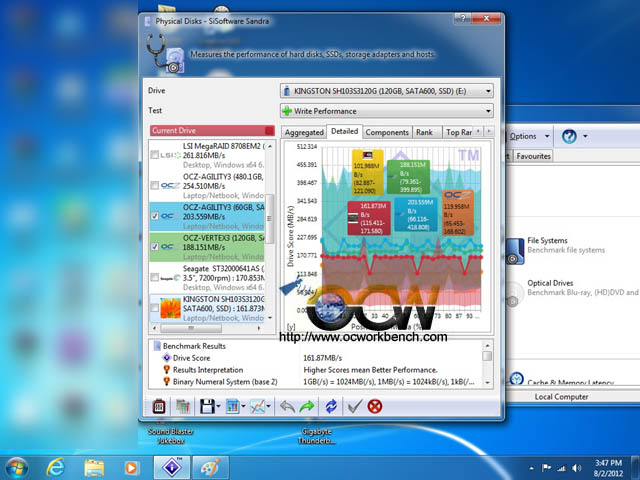Click the bar chart options icon

[232, 407]
